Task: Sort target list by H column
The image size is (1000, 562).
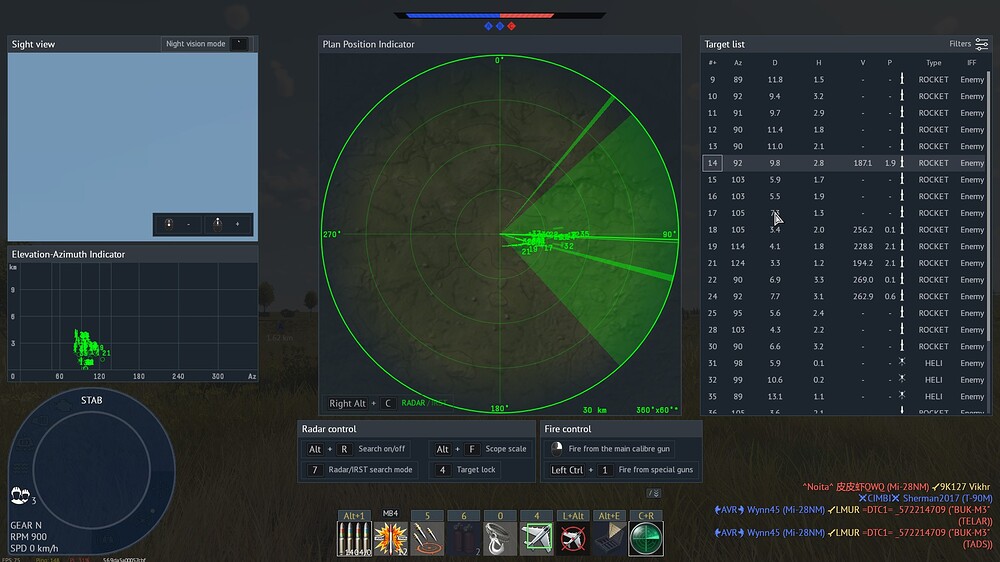Action: 819,63
